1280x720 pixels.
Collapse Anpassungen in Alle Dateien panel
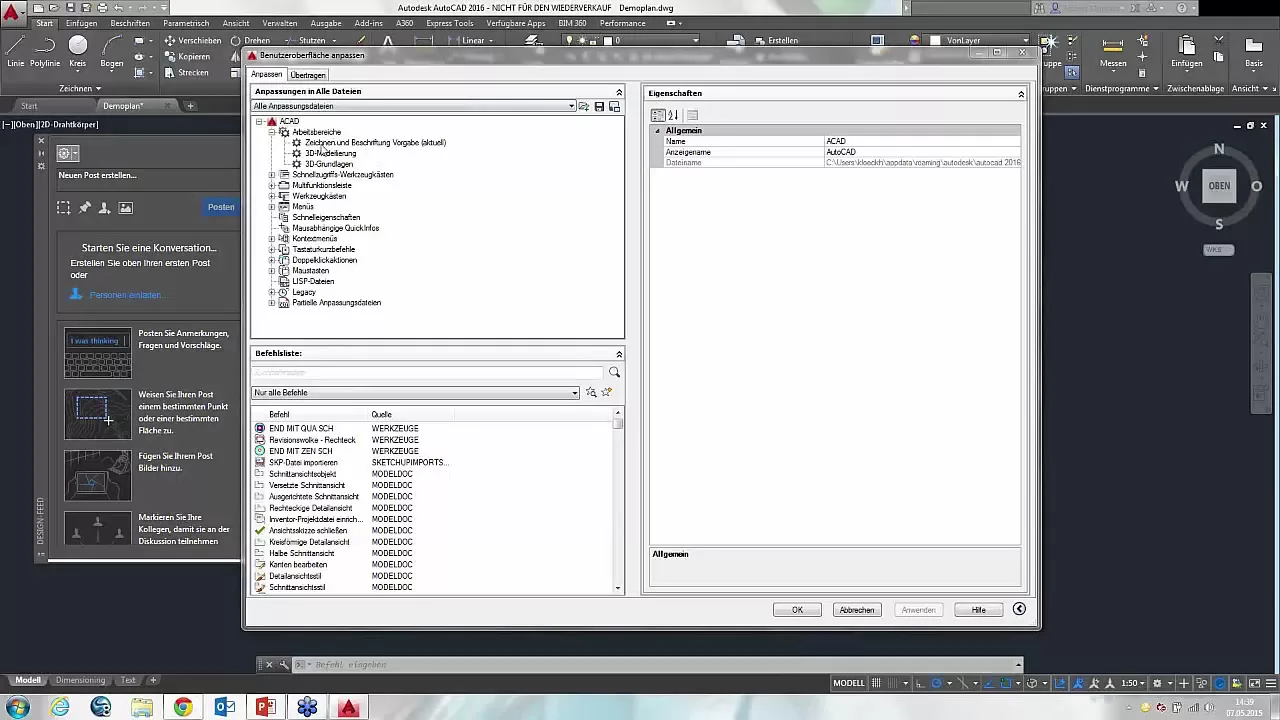click(x=619, y=91)
